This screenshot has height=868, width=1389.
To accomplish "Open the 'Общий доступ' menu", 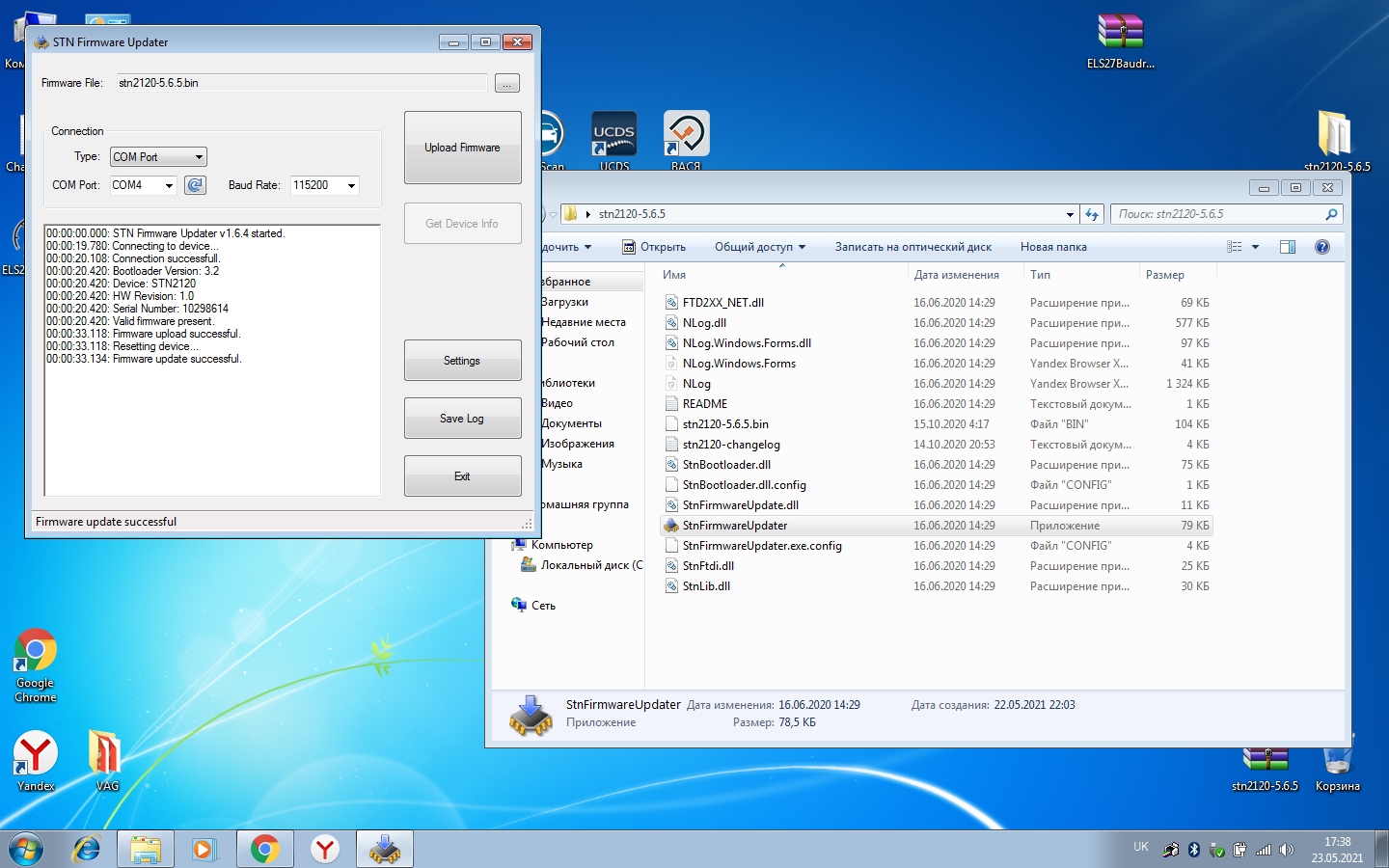I will [x=759, y=247].
